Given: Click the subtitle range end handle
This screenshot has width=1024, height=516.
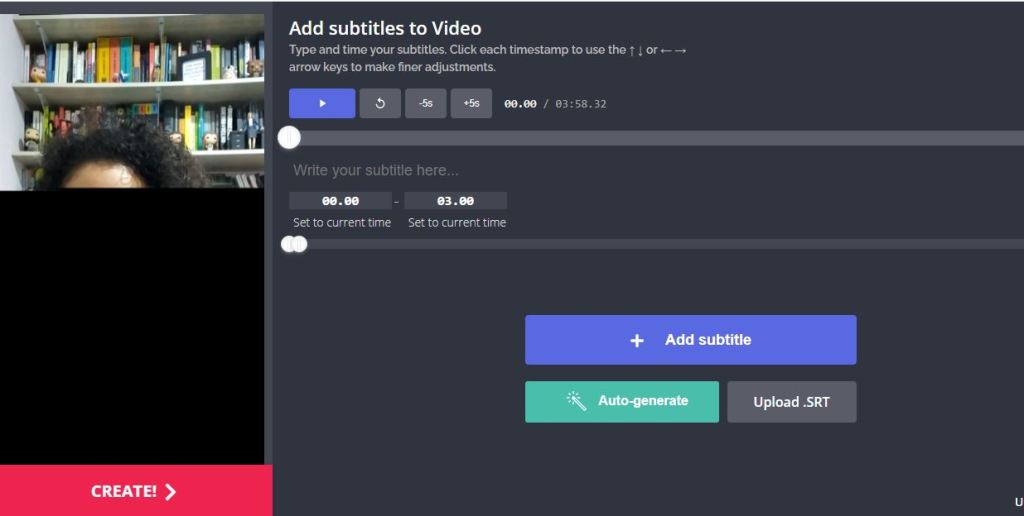Looking at the screenshot, I should 300,244.
